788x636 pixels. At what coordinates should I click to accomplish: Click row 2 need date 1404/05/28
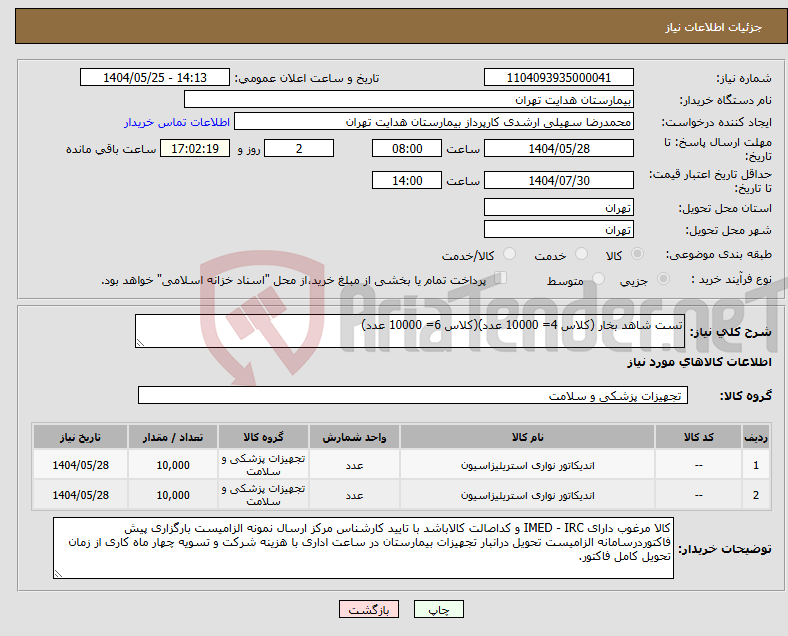(80, 495)
